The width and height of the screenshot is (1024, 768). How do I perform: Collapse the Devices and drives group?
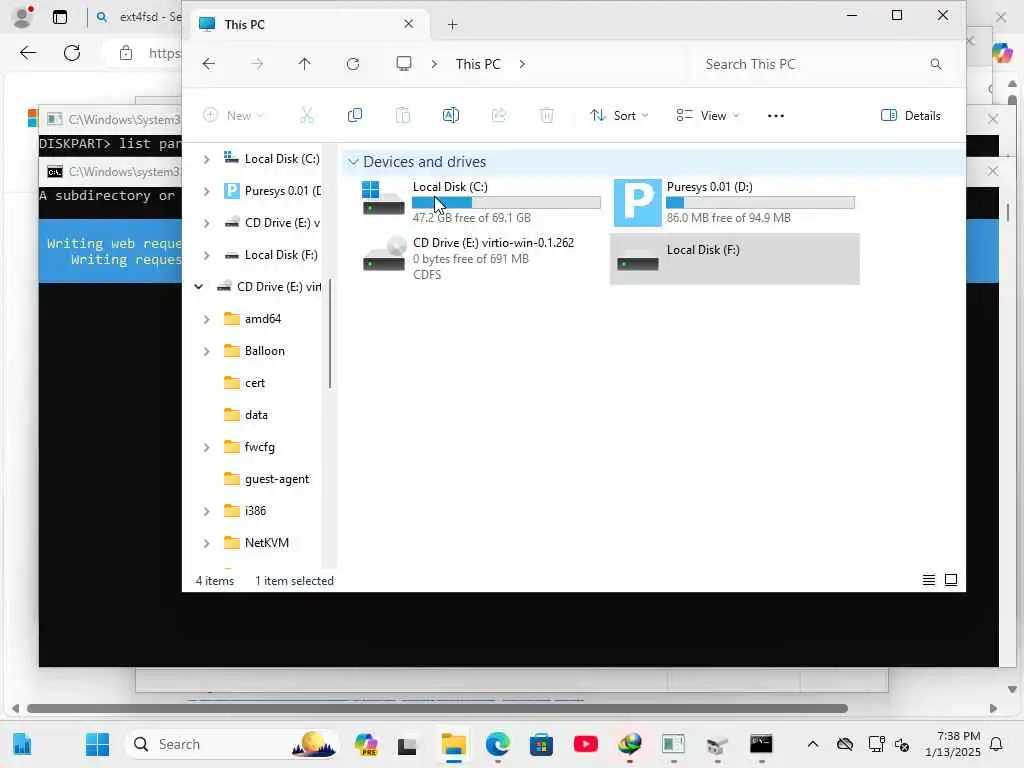[x=353, y=161]
